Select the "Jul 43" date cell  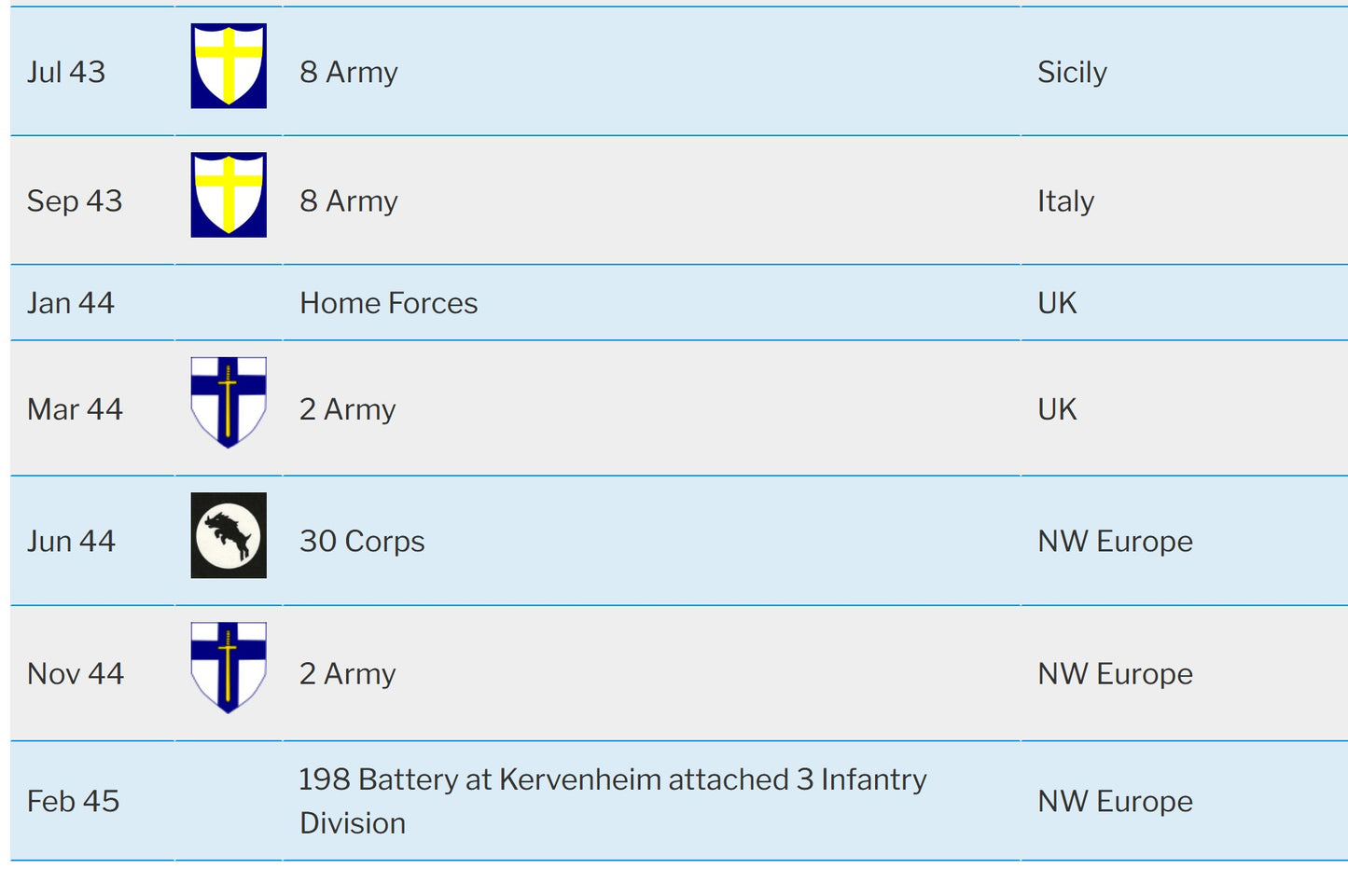tap(66, 72)
